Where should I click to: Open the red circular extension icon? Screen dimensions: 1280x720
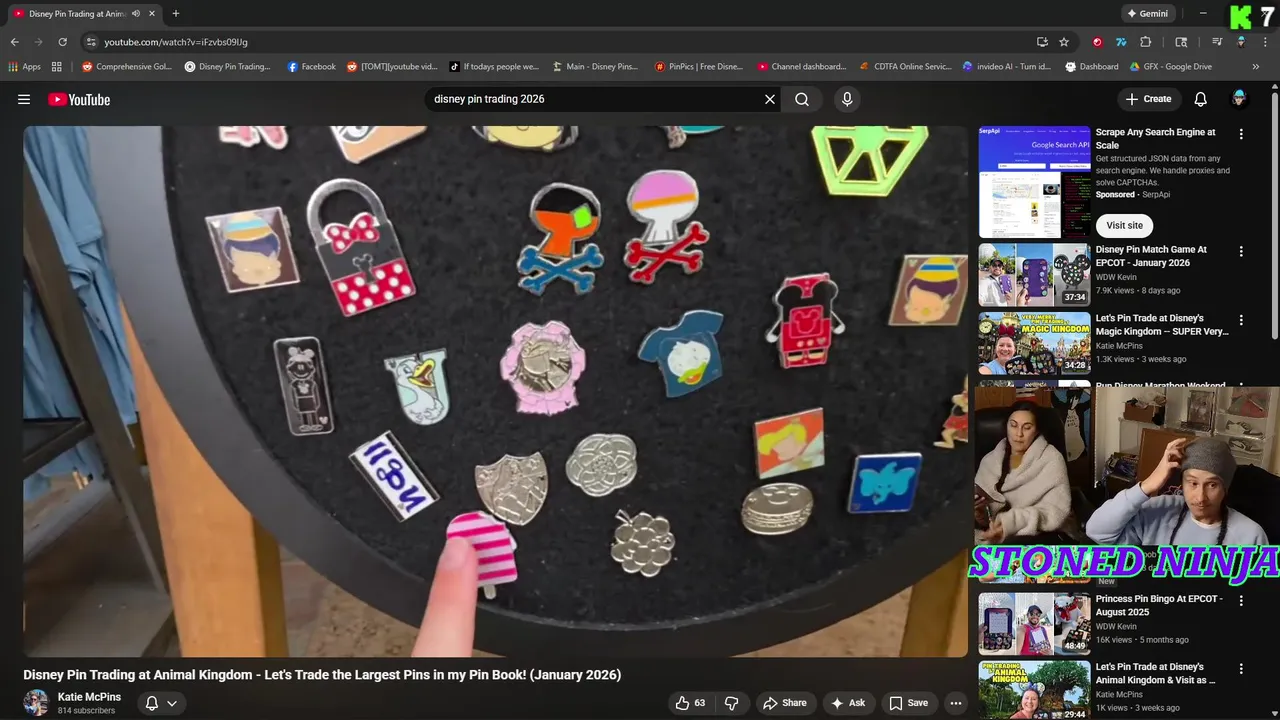(x=1097, y=42)
